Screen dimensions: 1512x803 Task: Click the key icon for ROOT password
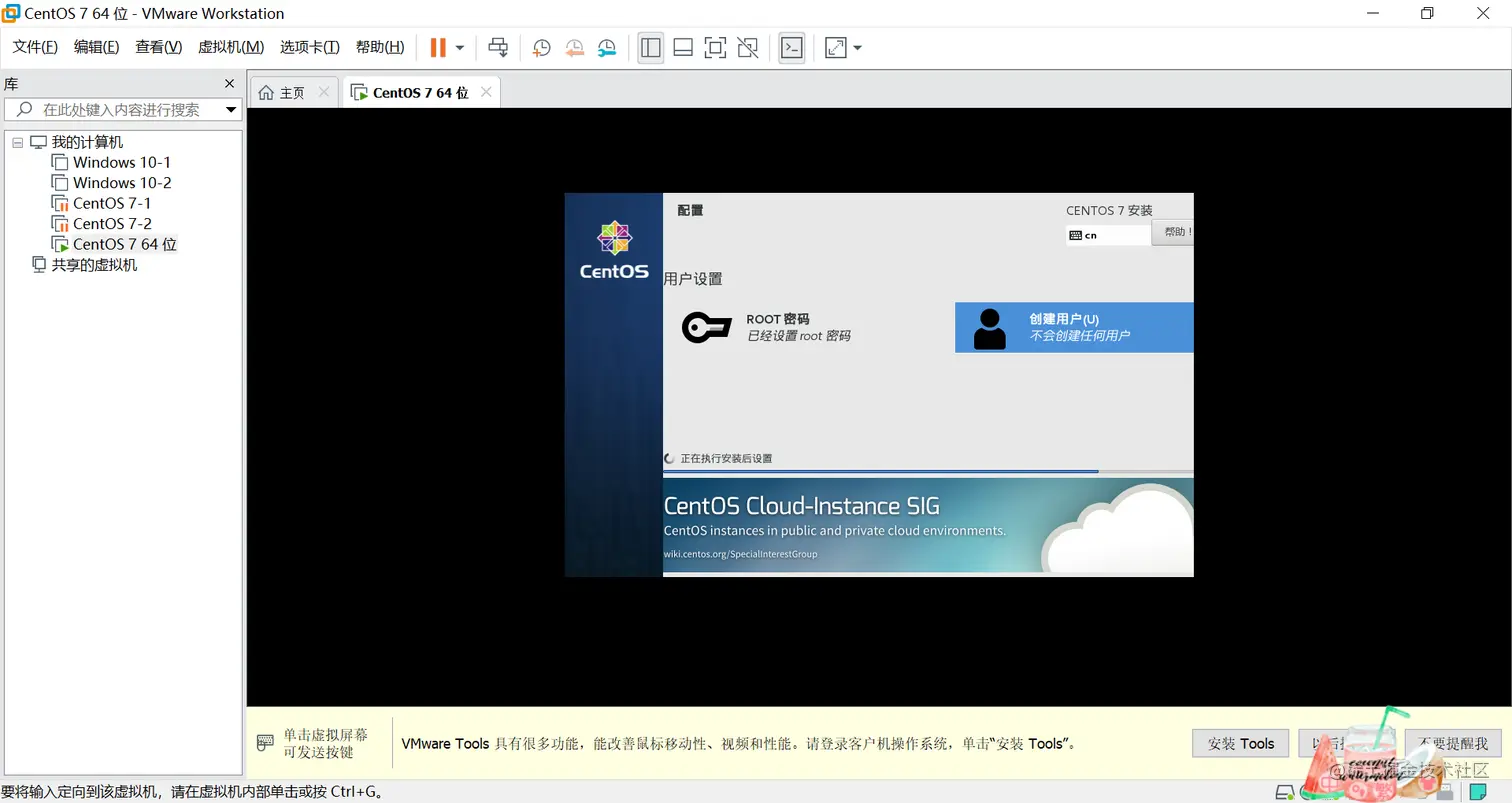(x=707, y=327)
